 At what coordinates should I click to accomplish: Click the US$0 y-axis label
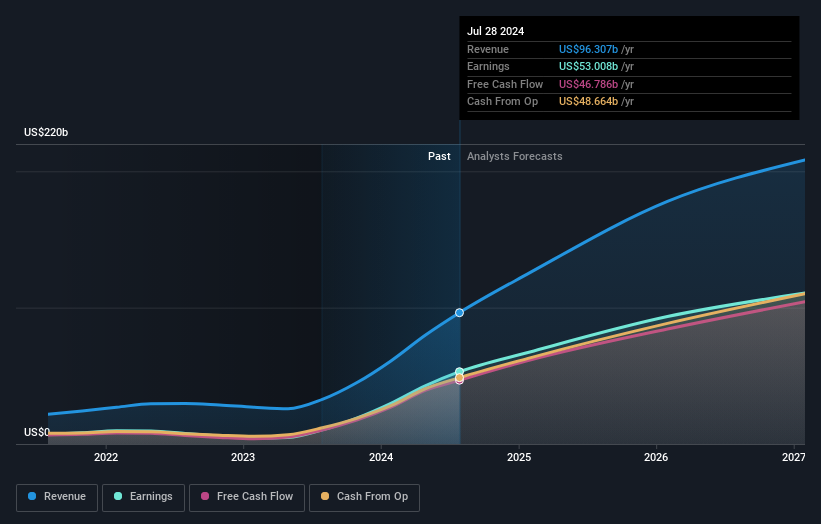[37, 432]
